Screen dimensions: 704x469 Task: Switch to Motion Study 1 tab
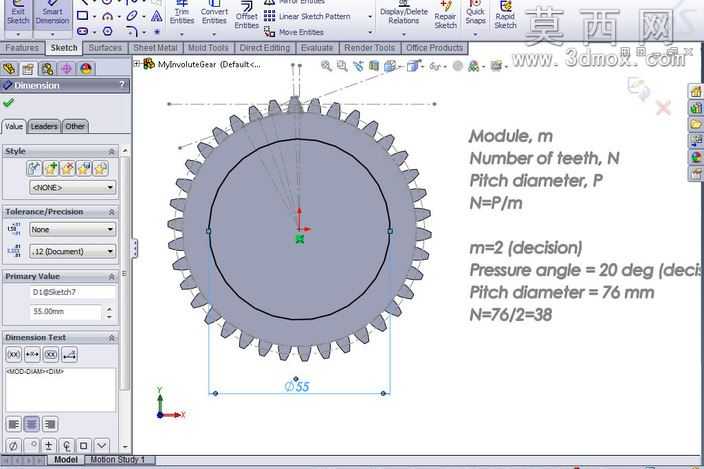click(118, 460)
